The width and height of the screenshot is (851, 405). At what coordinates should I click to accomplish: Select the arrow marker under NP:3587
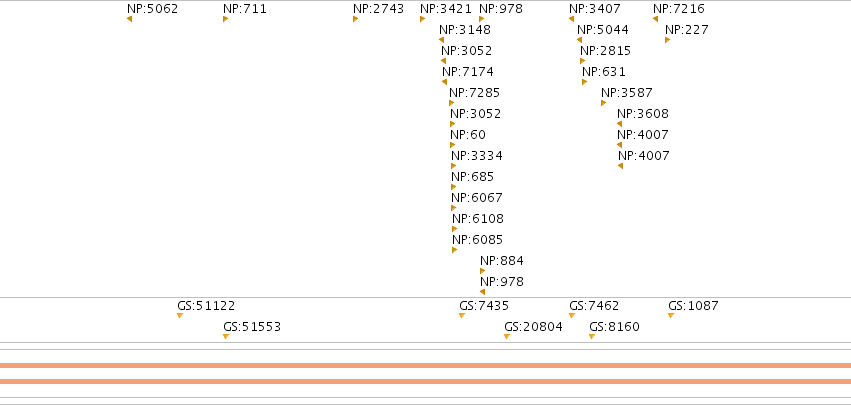point(604,103)
